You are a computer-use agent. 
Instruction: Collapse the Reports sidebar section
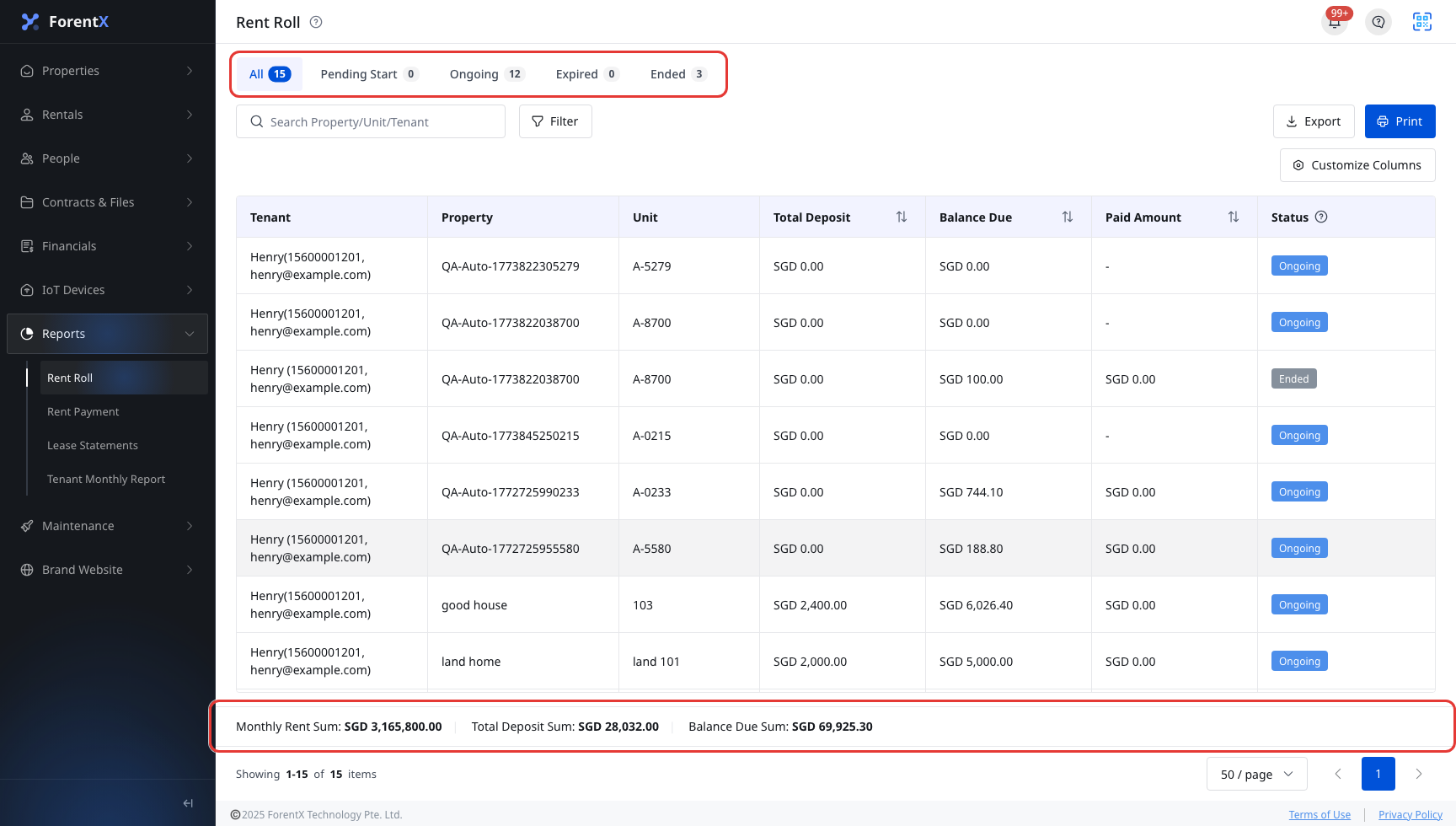point(107,334)
